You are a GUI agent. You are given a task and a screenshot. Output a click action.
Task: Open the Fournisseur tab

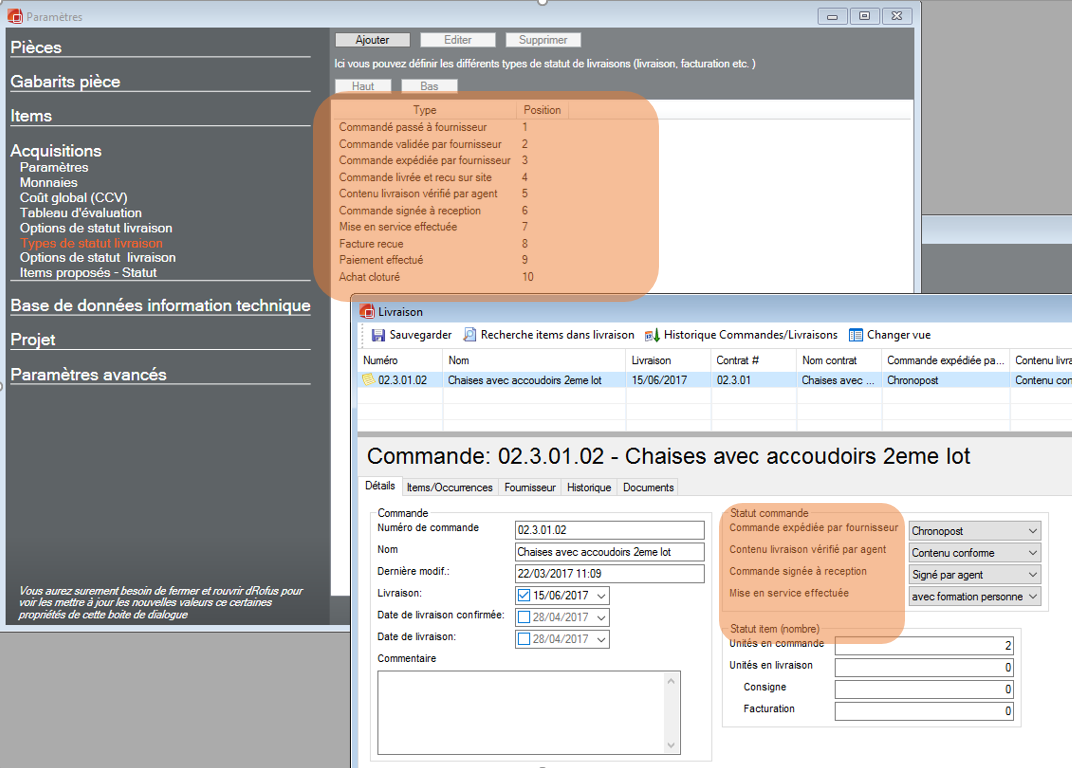(530, 487)
